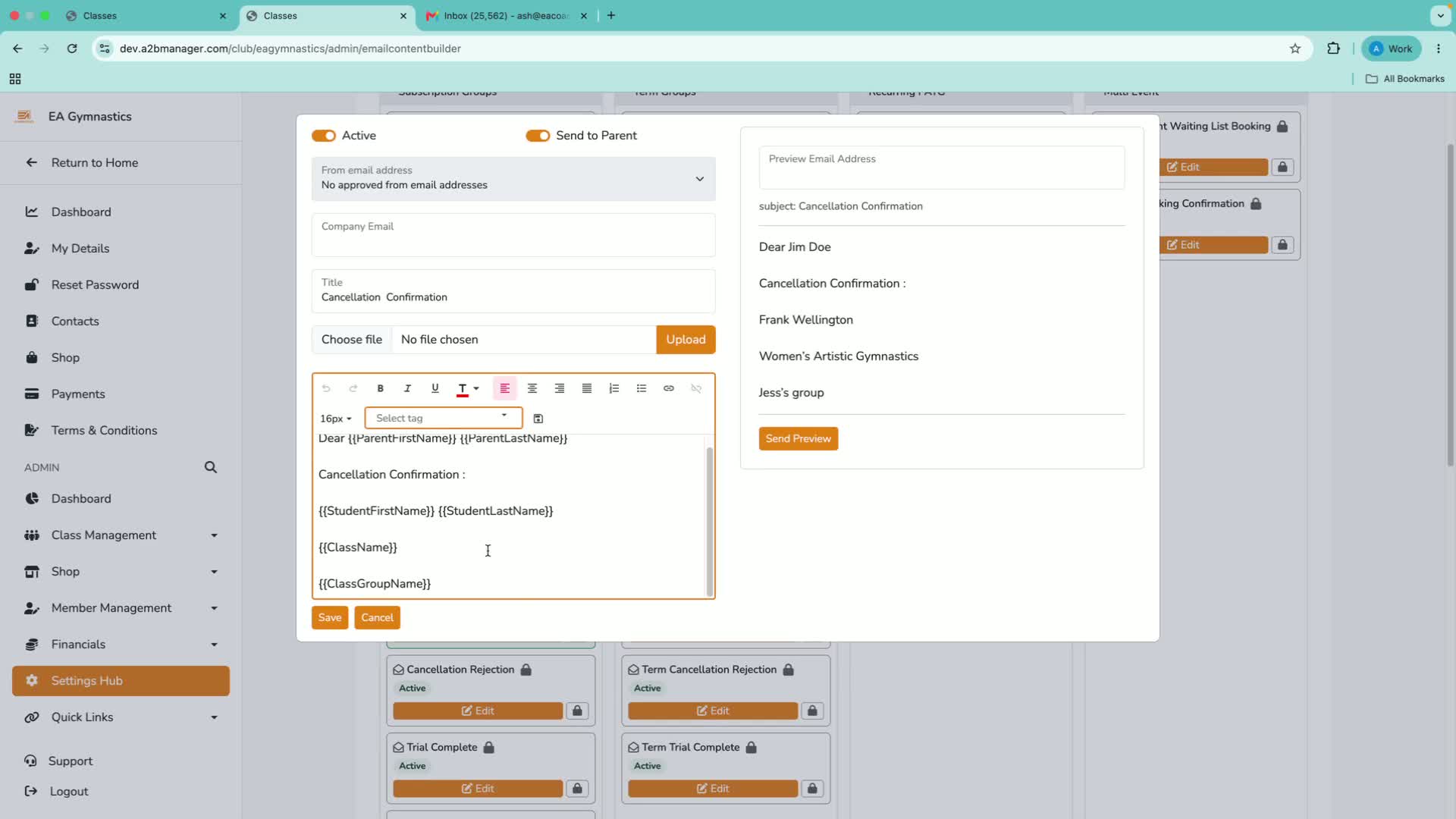Image resolution: width=1456 pixels, height=819 pixels.
Task: Click the lock on Cancellation Rejection card
Action: click(577, 711)
